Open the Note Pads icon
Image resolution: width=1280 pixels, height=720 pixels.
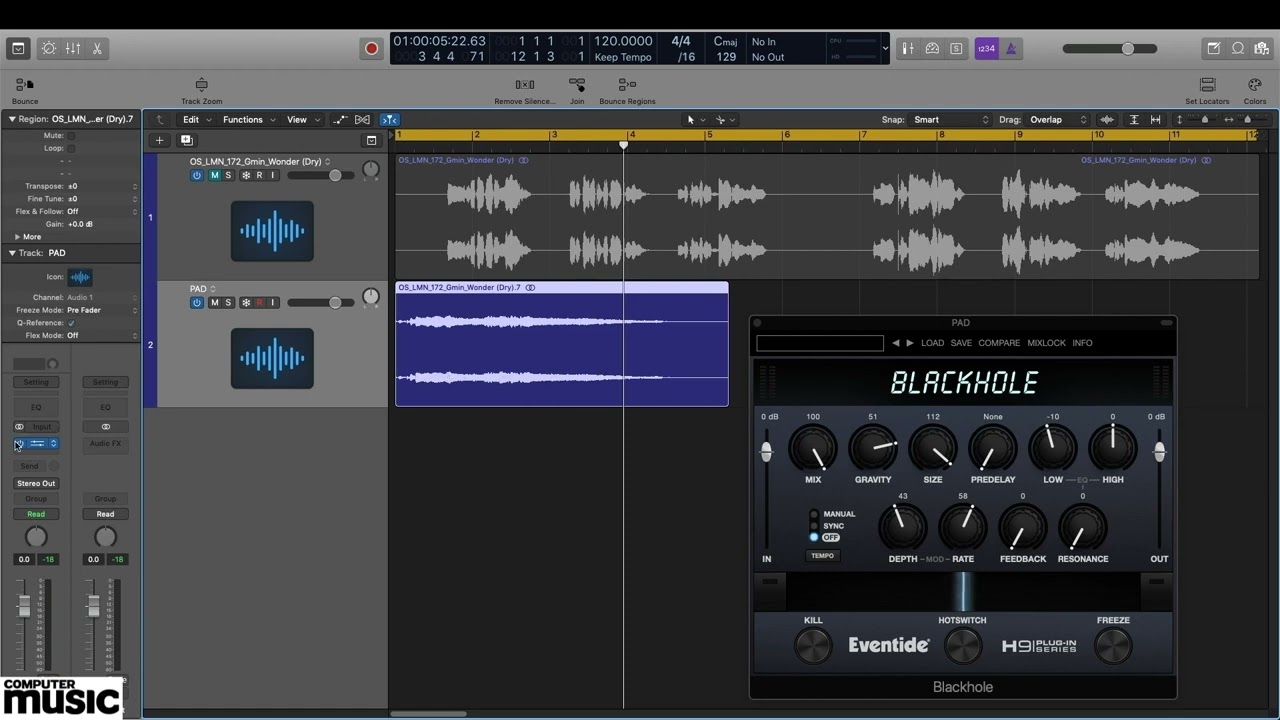(x=1214, y=48)
